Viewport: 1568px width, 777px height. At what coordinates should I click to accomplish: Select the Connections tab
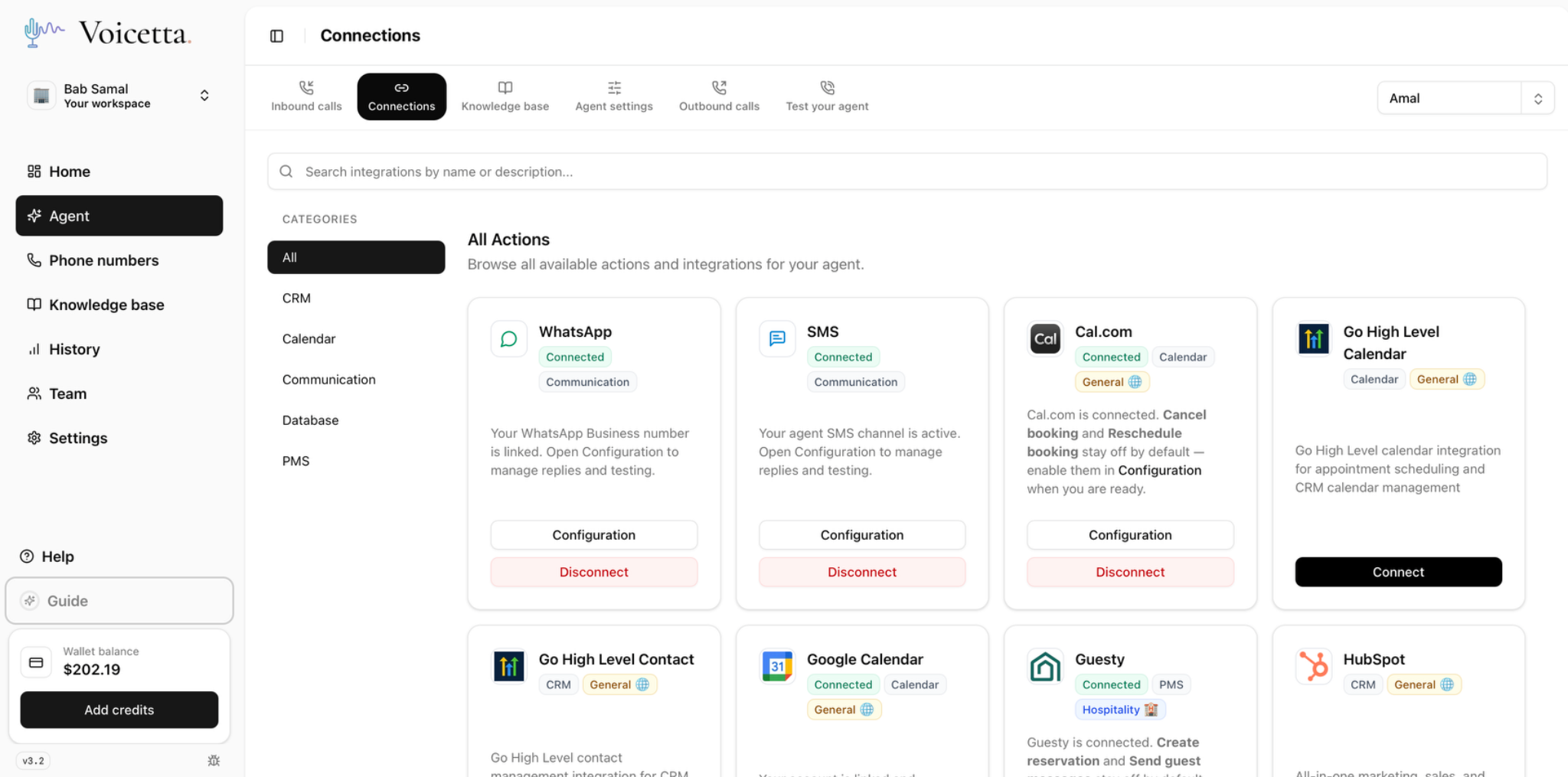pos(402,96)
